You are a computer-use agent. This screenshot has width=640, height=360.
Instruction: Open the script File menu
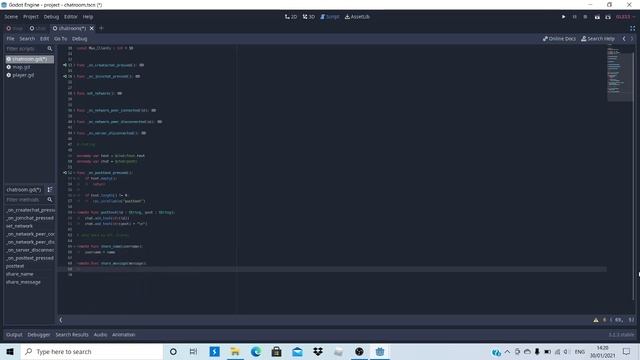click(10, 39)
